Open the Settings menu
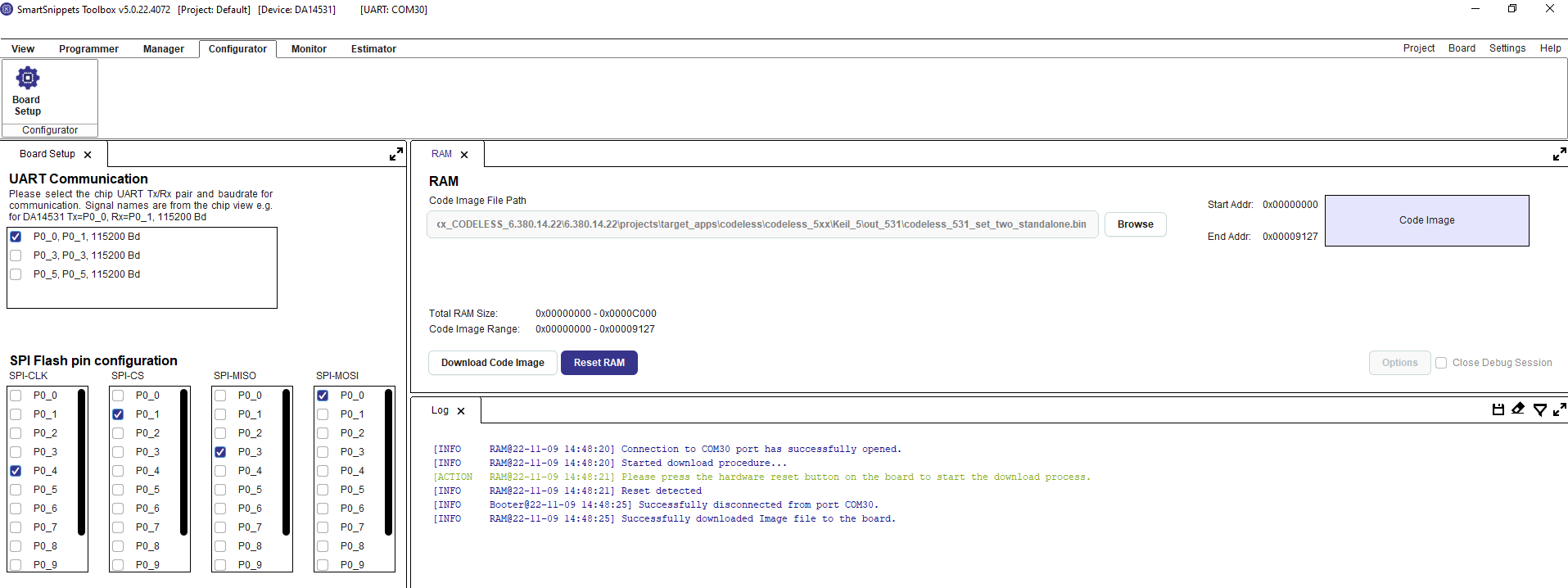Viewport: 1568px width, 588px height. click(1507, 48)
